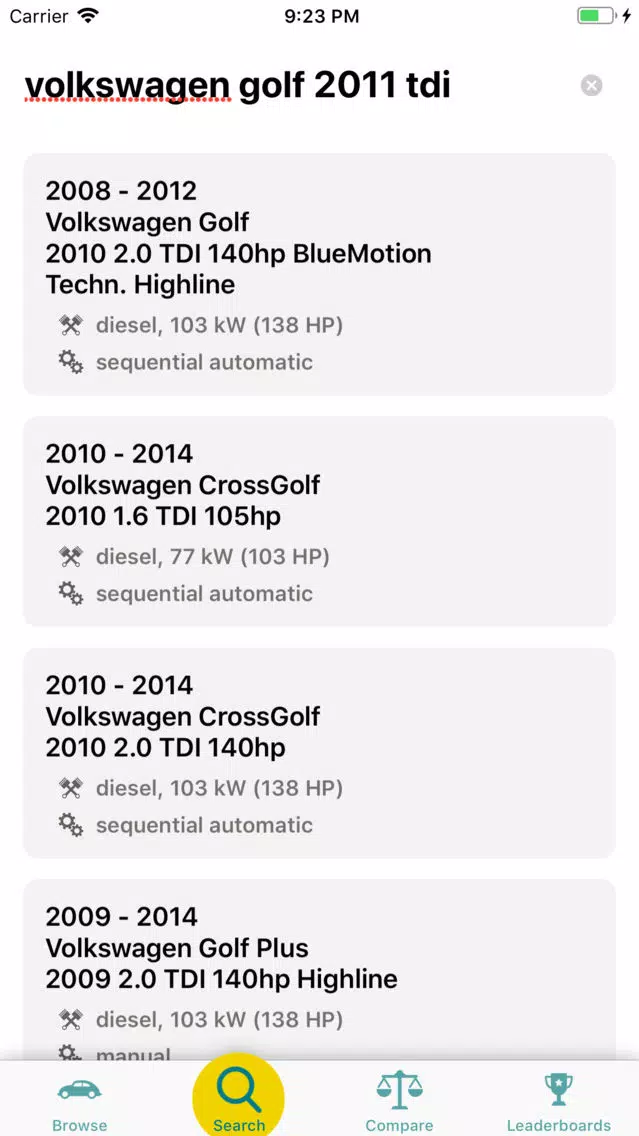Open the Volkswagen Golf 2010 2.0 TDI BlueMotion result
639x1136 pixels.
[x=320, y=274]
